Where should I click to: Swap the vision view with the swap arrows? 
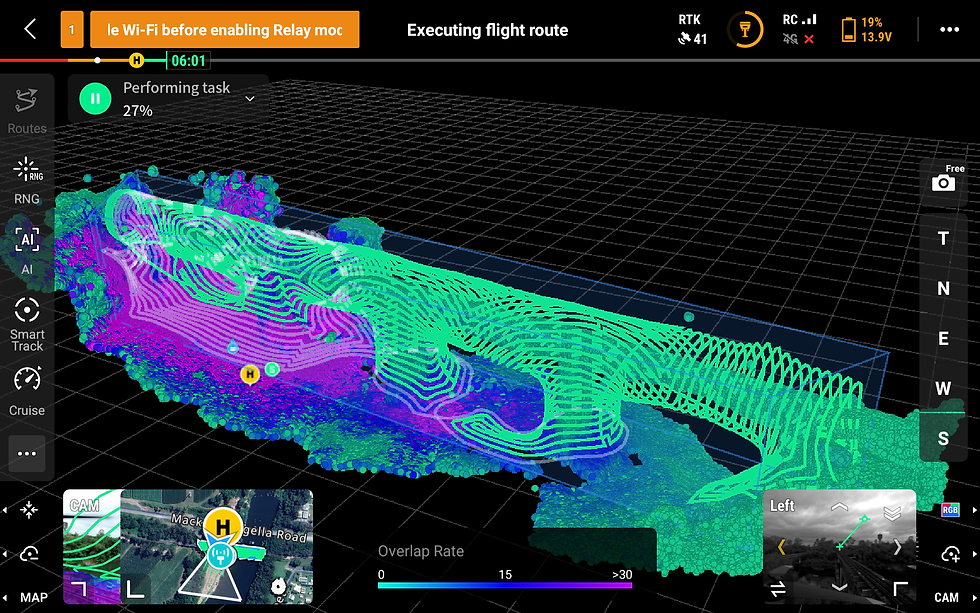[x=778, y=589]
